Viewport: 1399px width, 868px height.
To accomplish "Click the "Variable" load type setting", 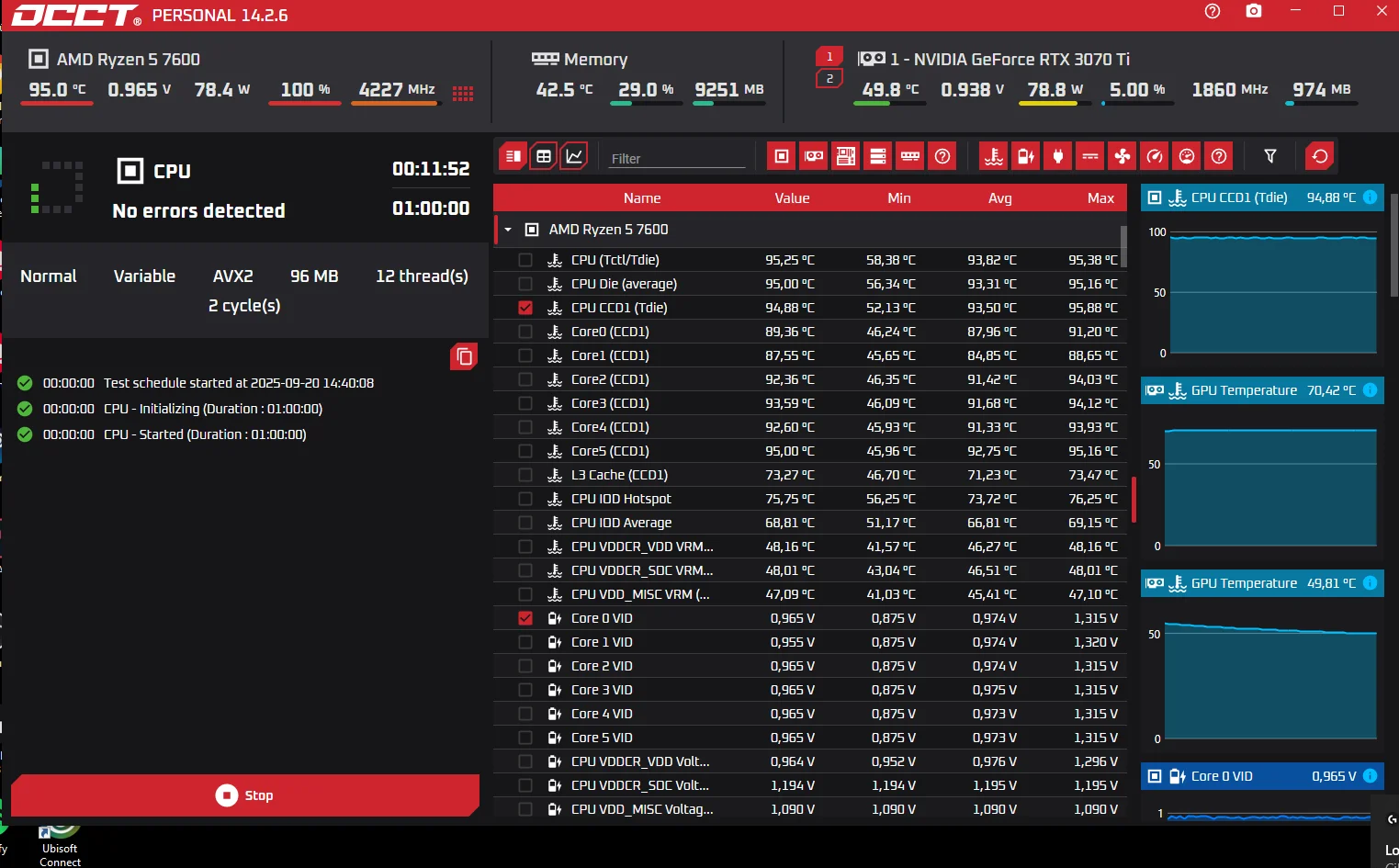I will [x=144, y=276].
